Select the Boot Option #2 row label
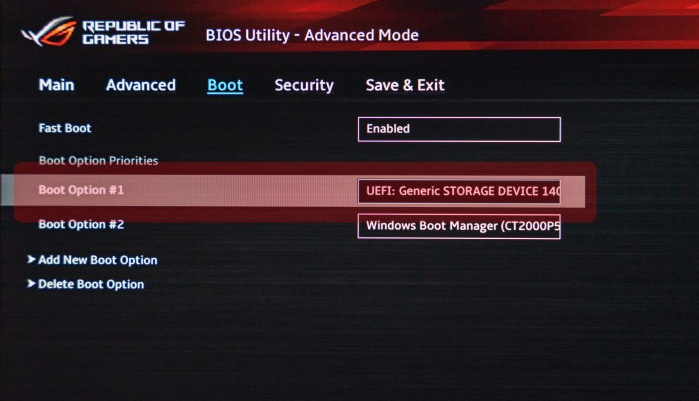Viewport: 699px width, 401px height. click(81, 224)
